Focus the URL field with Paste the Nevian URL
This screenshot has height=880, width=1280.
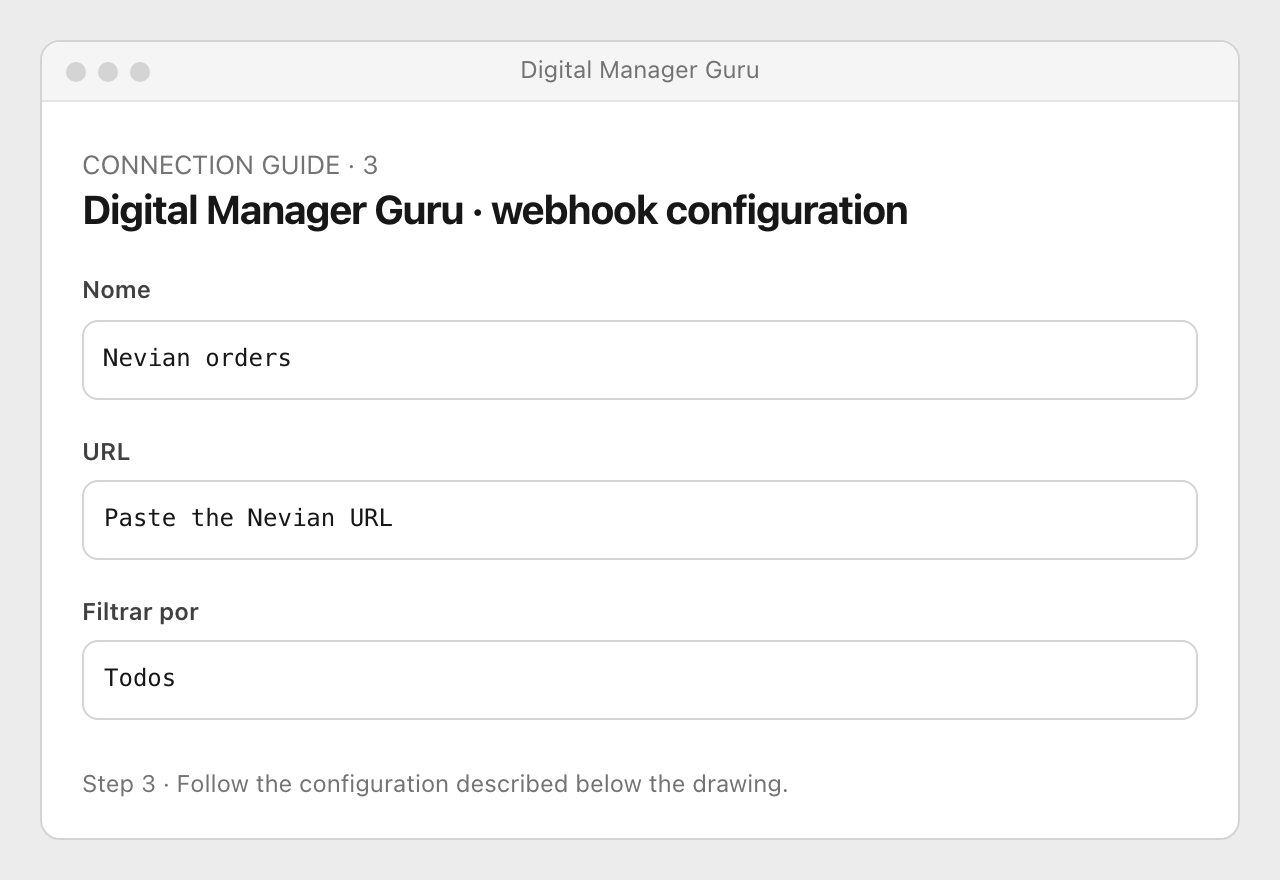tap(640, 520)
